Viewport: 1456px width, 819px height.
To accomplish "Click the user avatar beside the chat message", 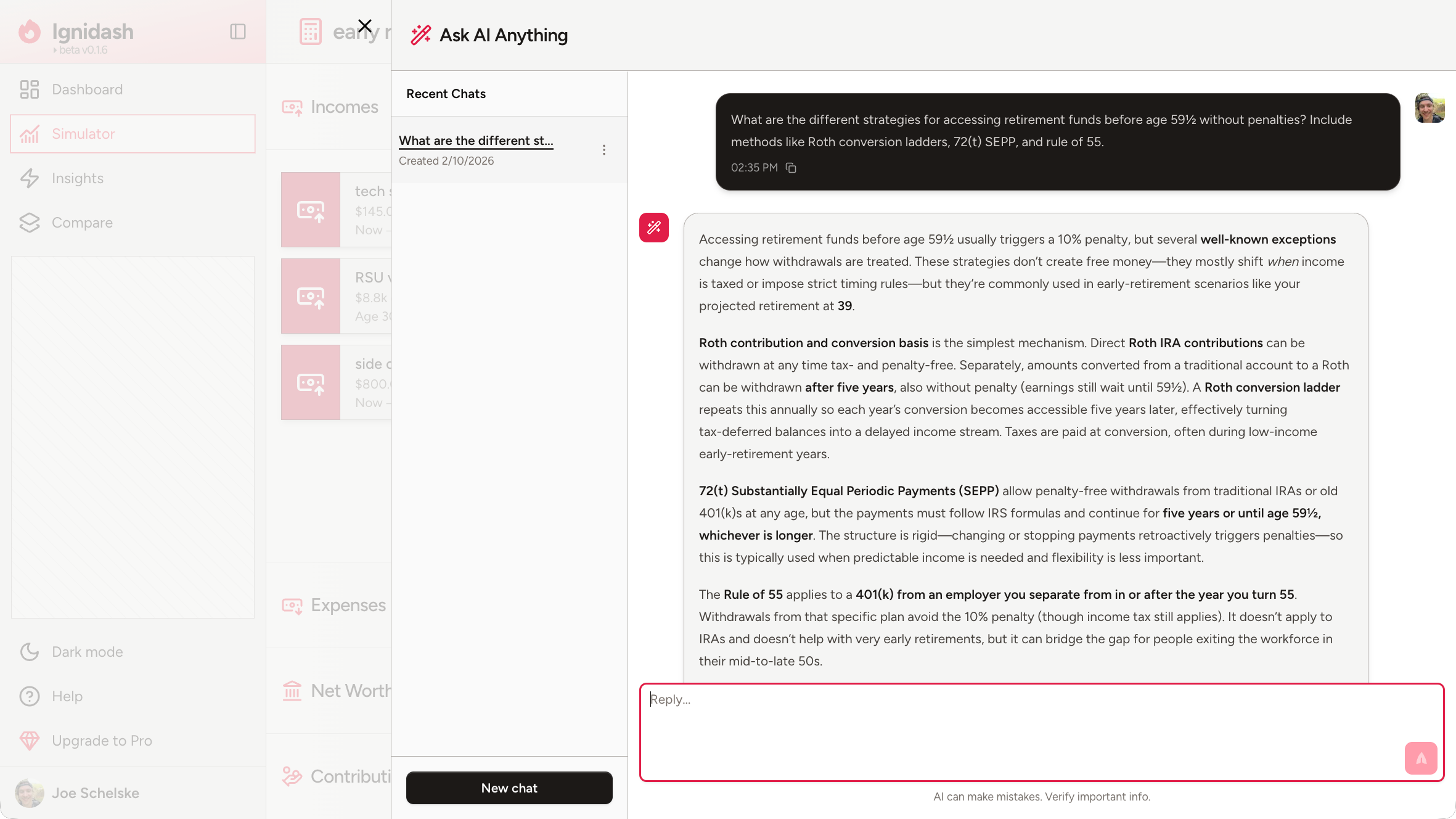I will [x=1429, y=109].
